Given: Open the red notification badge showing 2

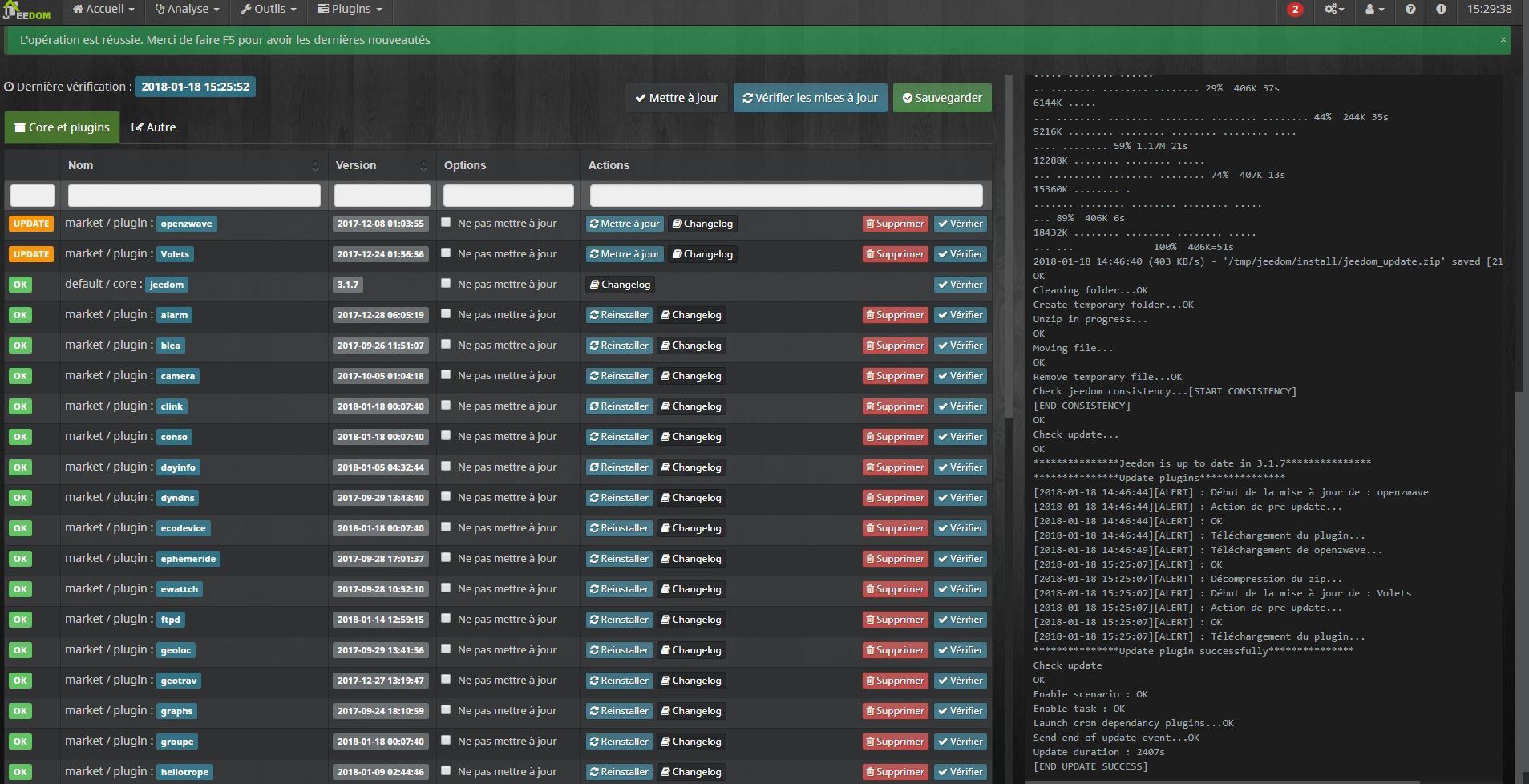Looking at the screenshot, I should coord(1295,10).
